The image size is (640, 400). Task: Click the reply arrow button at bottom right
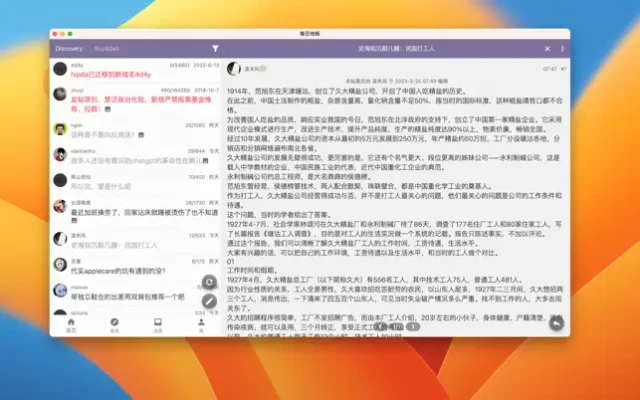pos(557,323)
